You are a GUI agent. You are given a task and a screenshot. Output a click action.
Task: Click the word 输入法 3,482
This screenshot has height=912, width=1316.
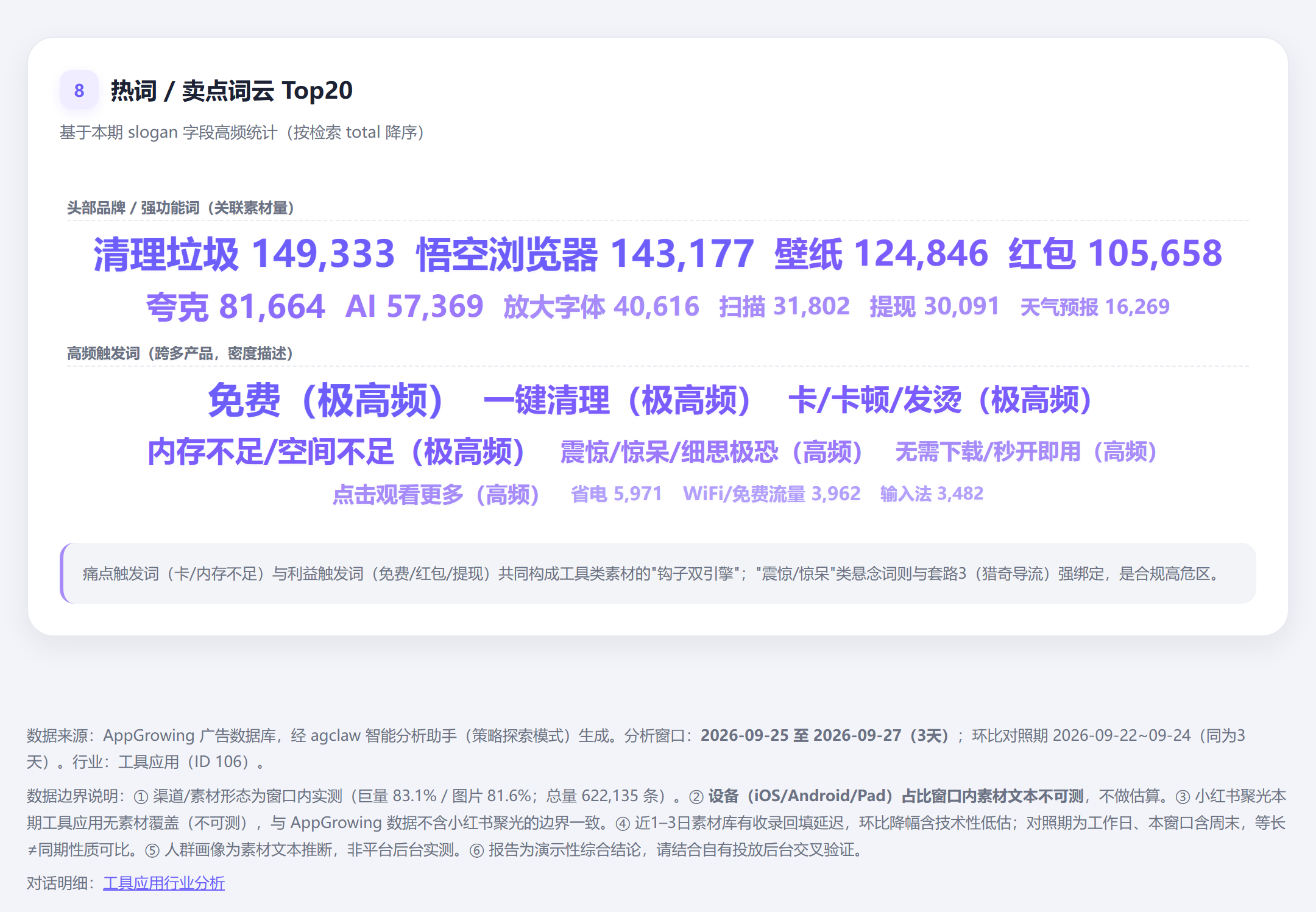tap(932, 494)
